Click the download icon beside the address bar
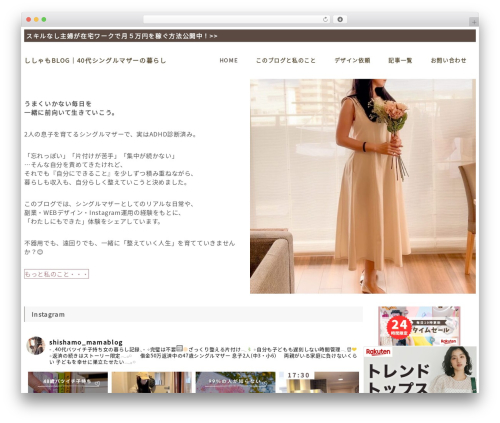The image size is (500, 423). [x=340, y=20]
